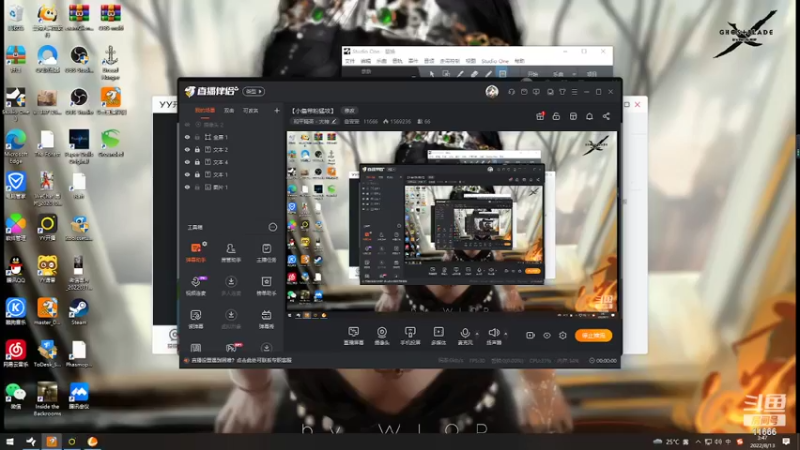Image resolution: width=800 pixels, height=450 pixels.
Task: Click the user avatar in 直播伴侣 title bar
Action: [492, 91]
